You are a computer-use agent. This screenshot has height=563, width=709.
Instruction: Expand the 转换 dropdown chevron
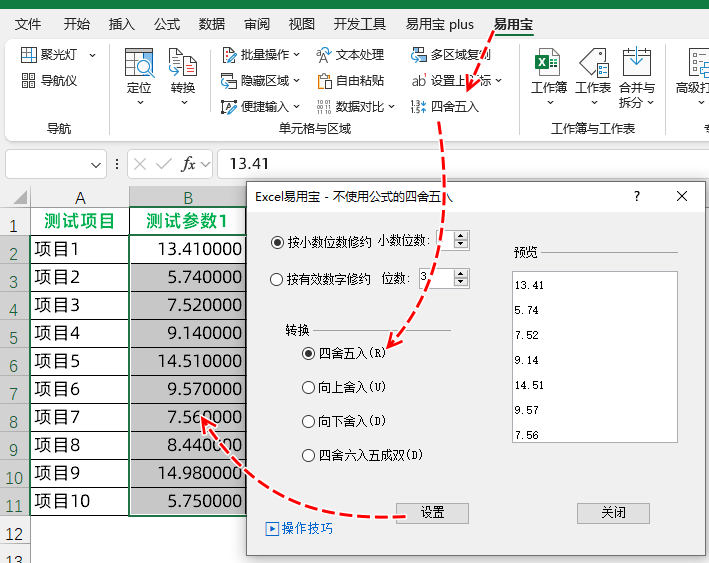(x=184, y=103)
